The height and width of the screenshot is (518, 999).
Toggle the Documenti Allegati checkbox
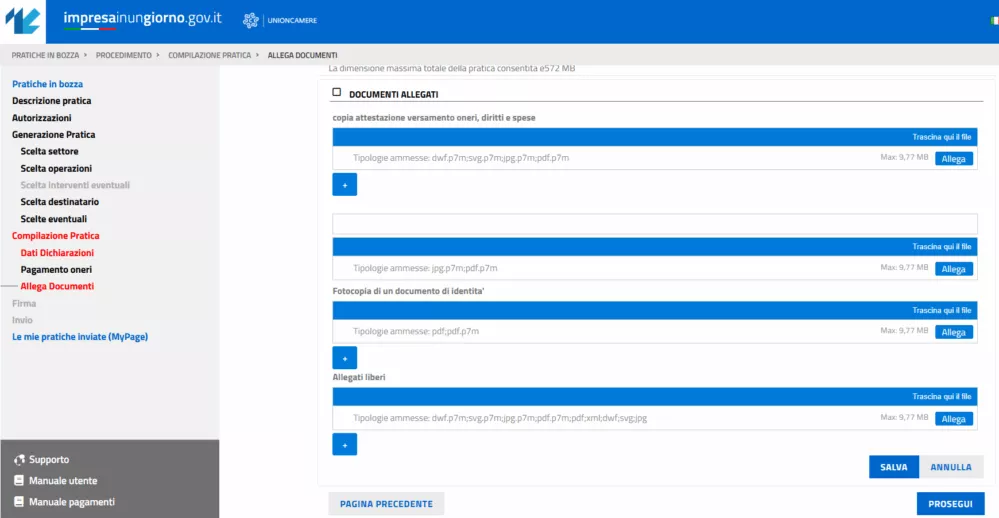pos(337,93)
